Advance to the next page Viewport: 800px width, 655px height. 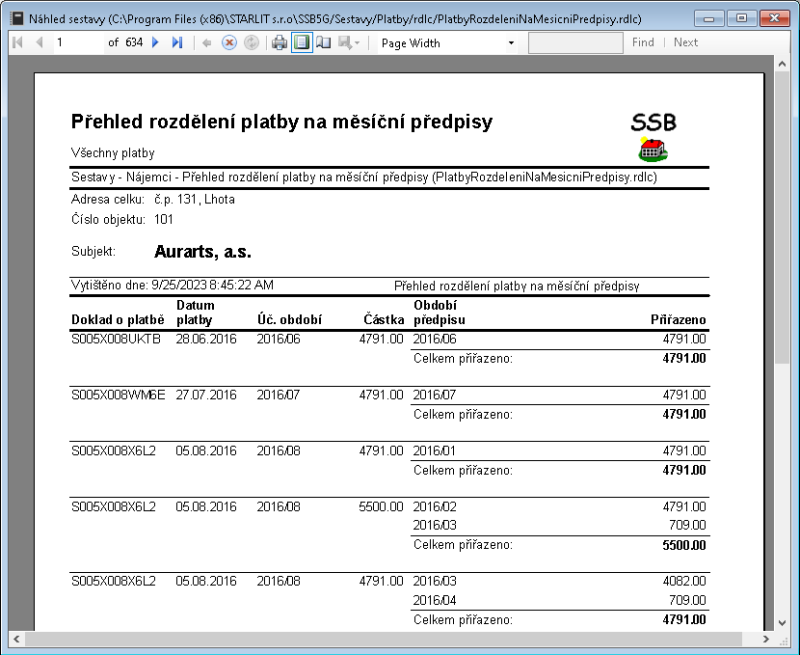pos(155,42)
